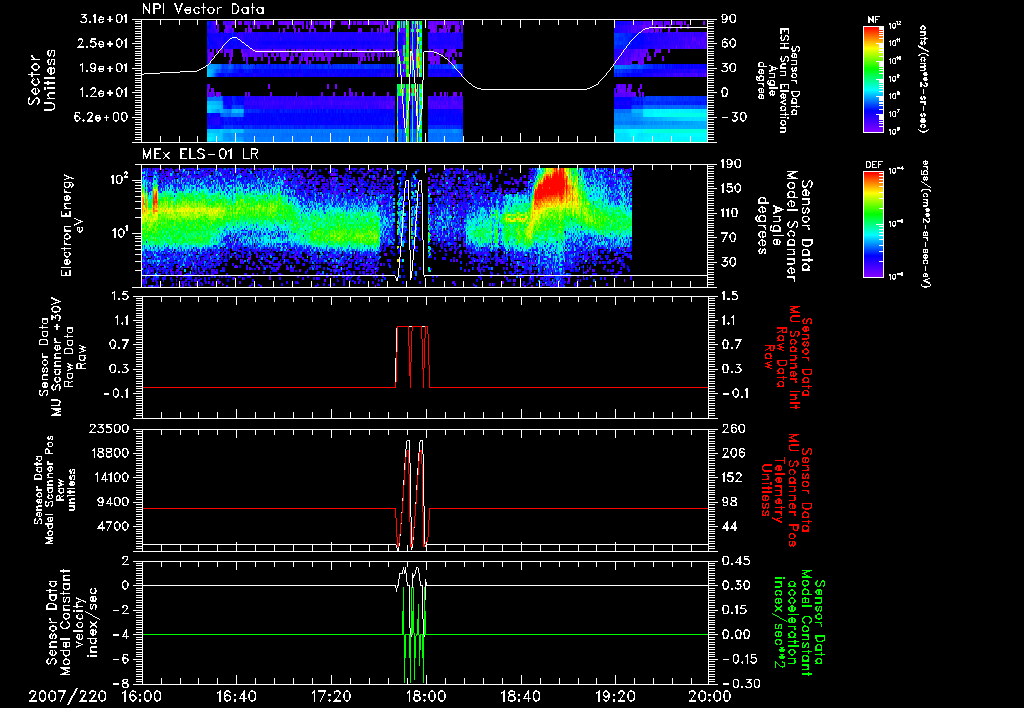Select the 'NPI Vector Data' panel title
The image size is (1024, 708).
(x=203, y=9)
